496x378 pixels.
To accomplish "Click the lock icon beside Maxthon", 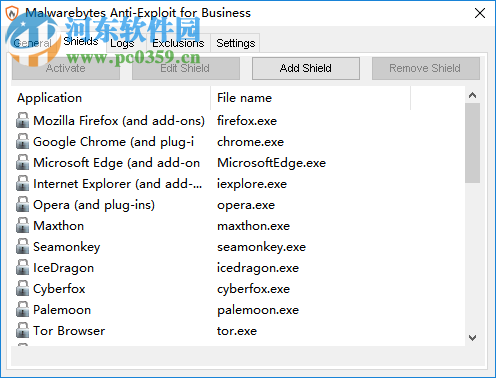I will click(22, 226).
